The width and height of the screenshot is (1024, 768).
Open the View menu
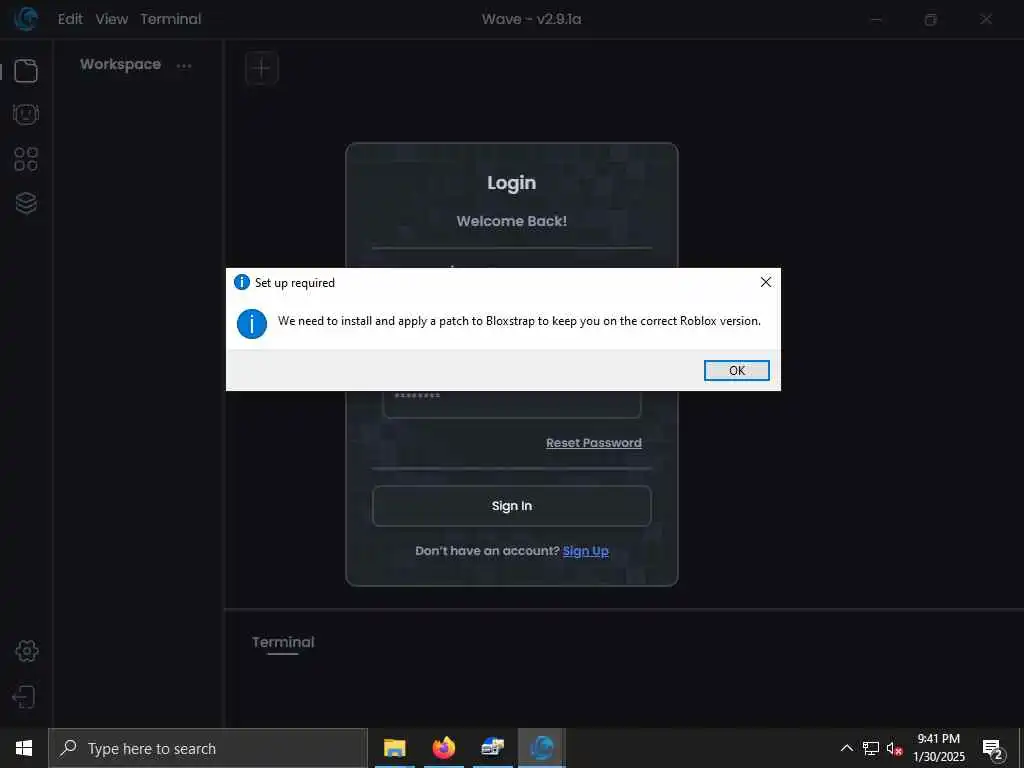click(x=112, y=19)
